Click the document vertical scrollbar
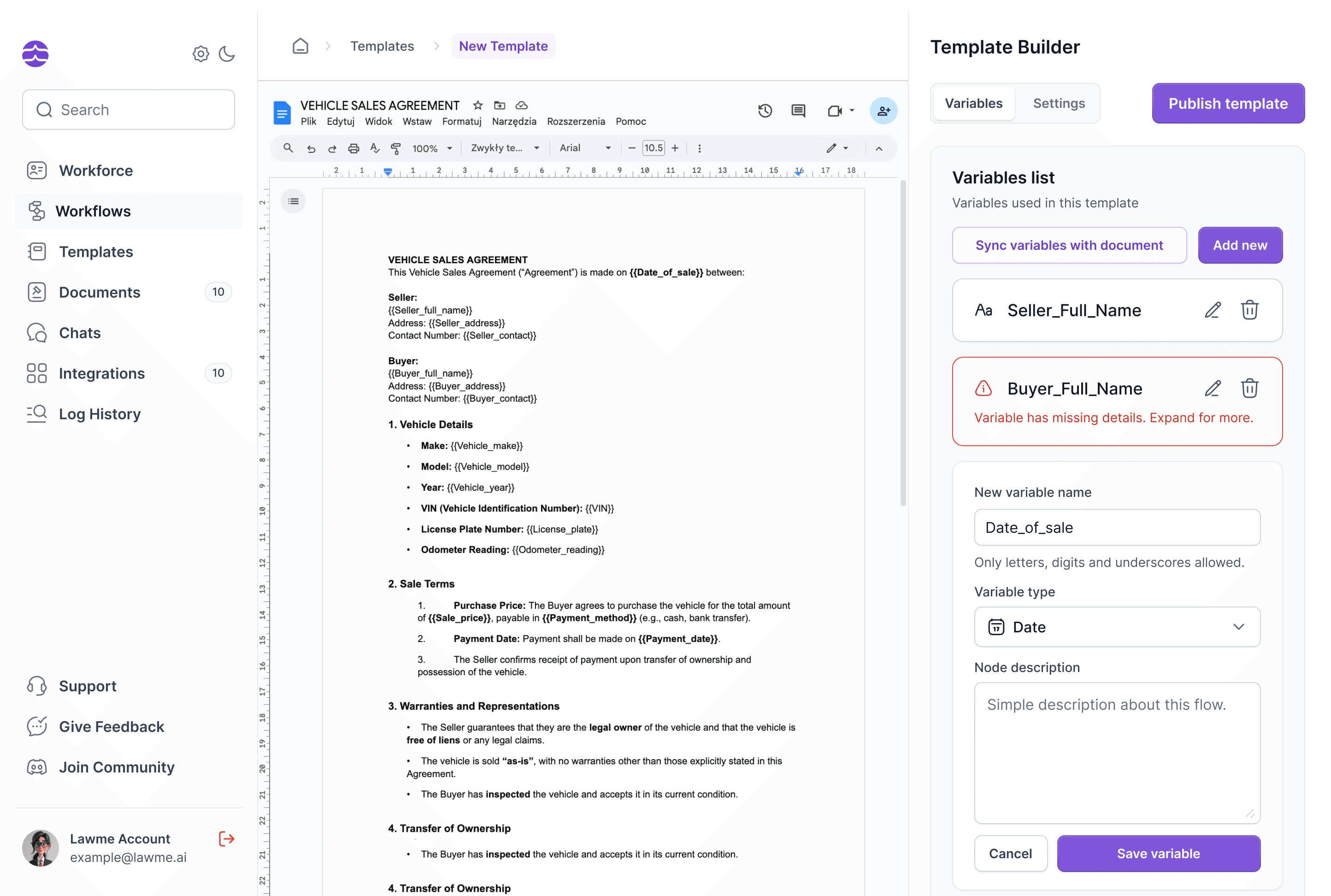This screenshot has width=1331, height=896. [903, 343]
